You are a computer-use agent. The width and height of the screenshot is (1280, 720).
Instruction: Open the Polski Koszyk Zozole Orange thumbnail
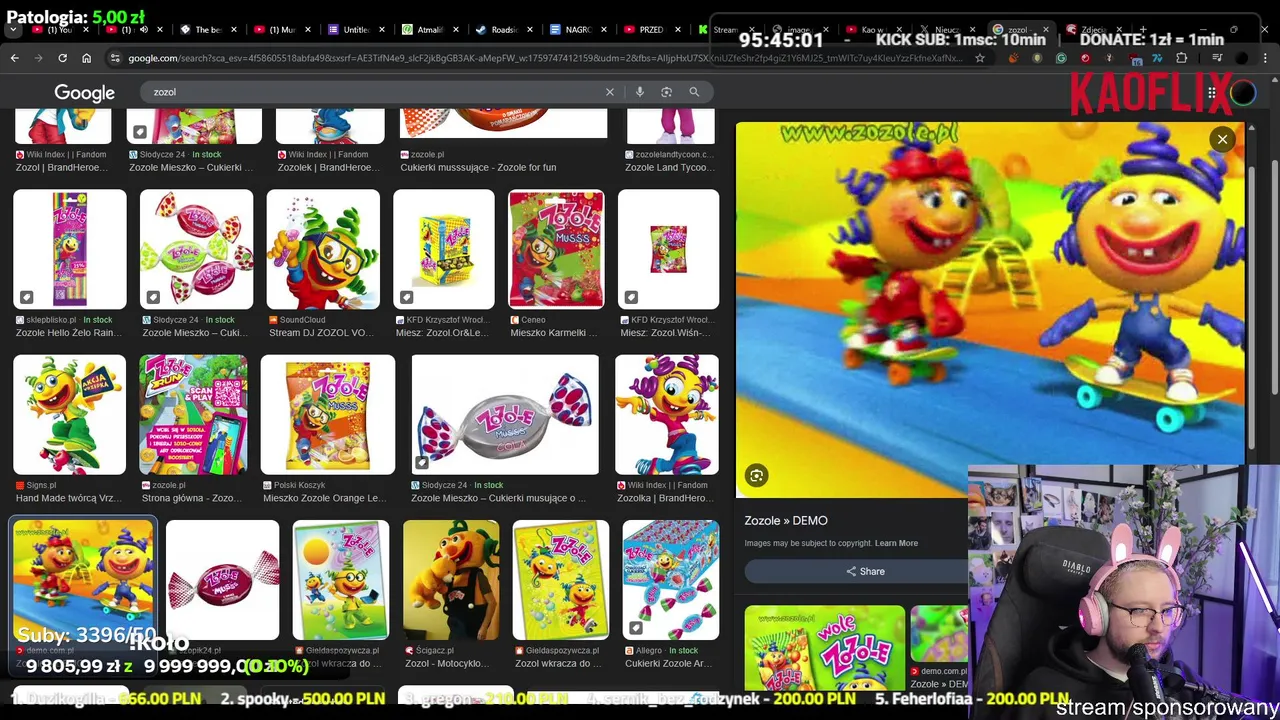click(x=328, y=415)
